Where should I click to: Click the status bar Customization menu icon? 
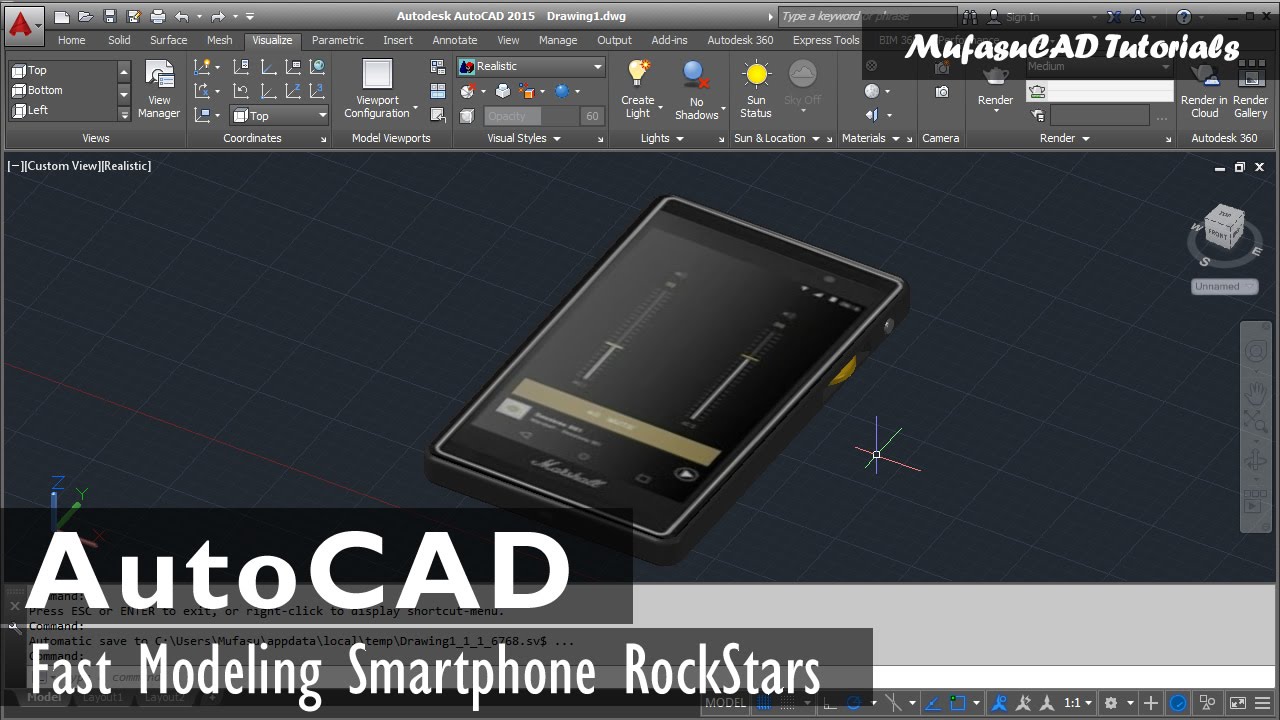(x=1263, y=703)
